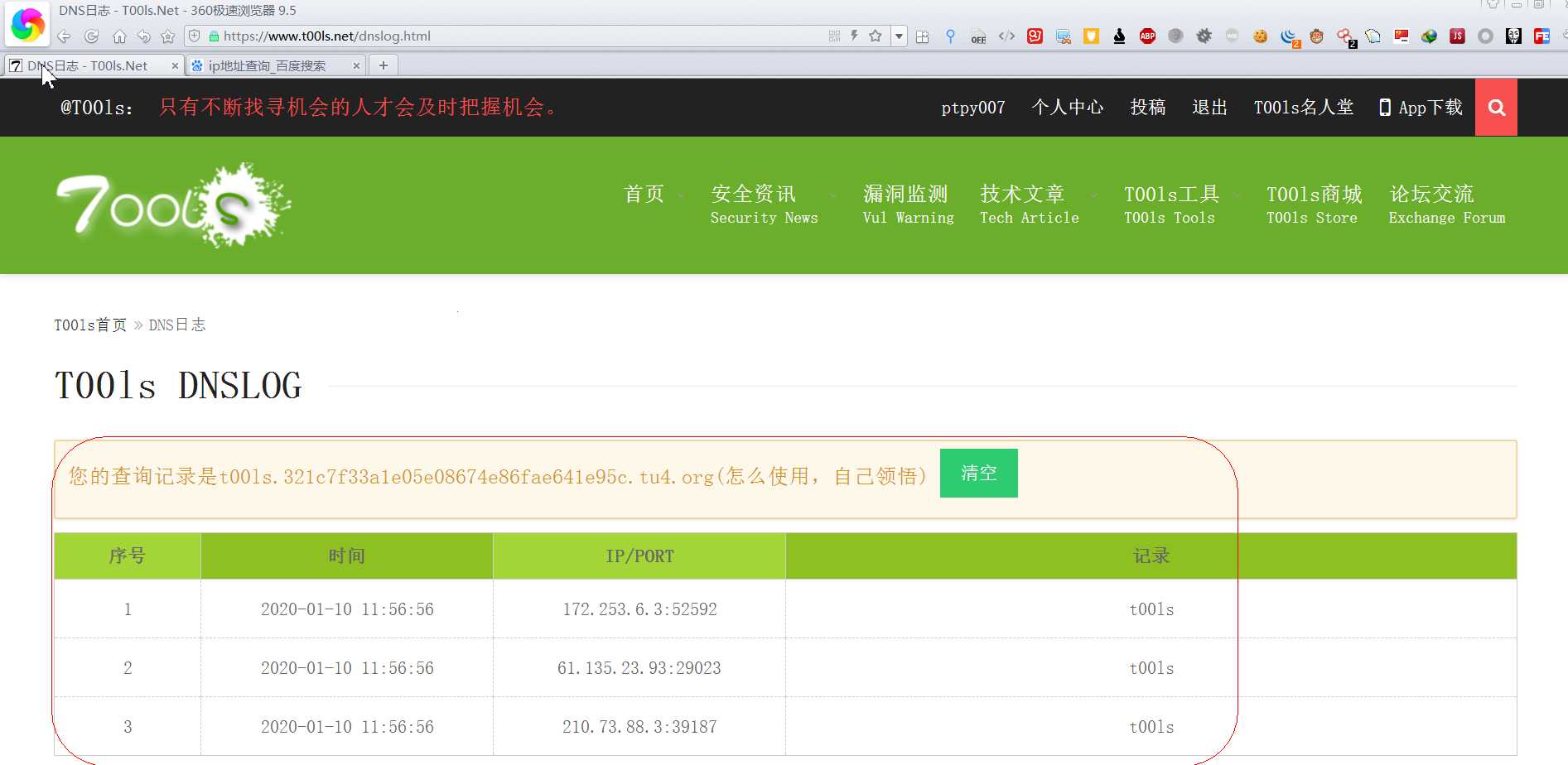Click the timestamp cell in row 2
The image size is (1568, 765).
pos(347,668)
